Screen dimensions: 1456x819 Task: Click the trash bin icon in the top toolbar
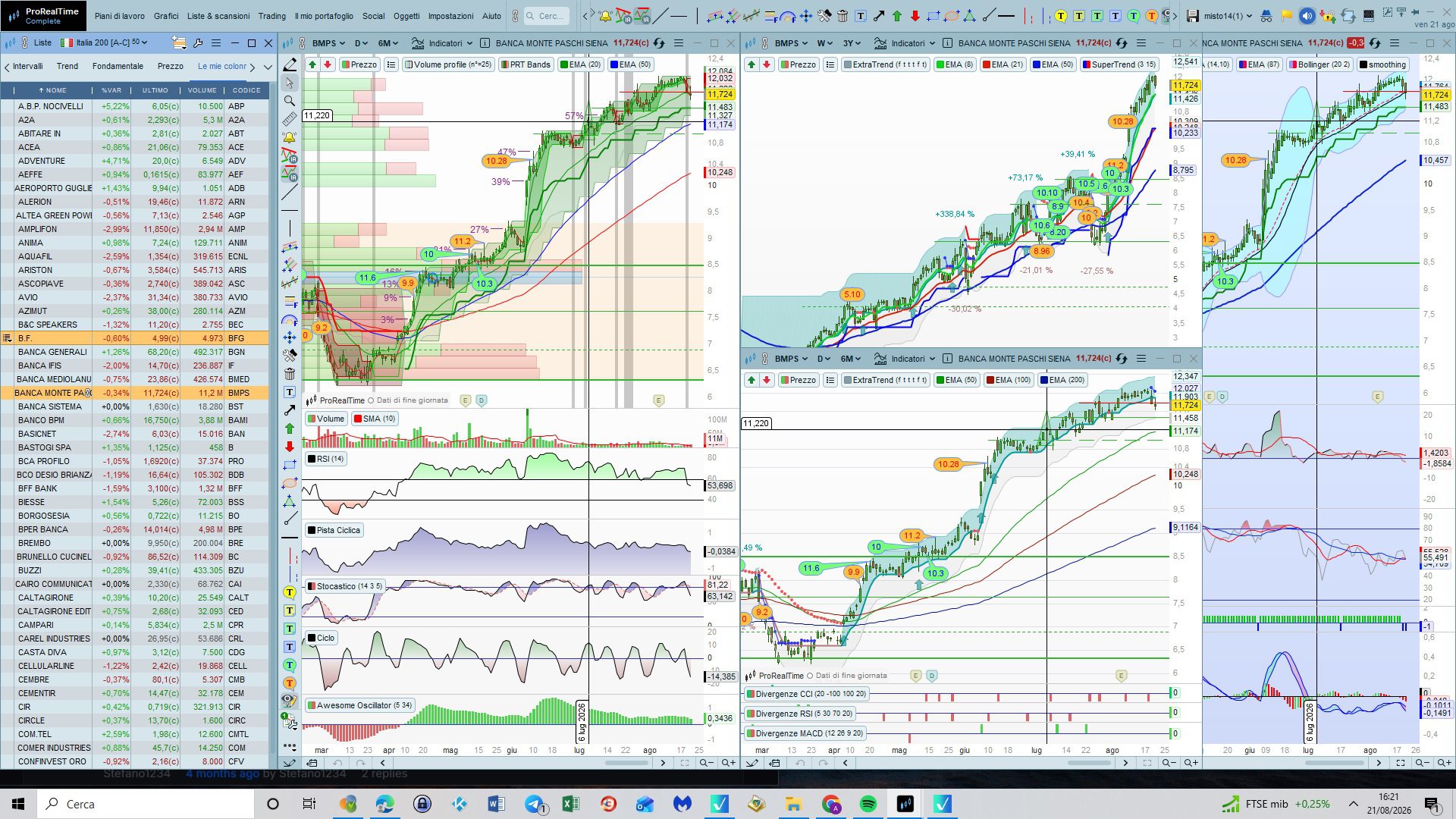pos(842,16)
